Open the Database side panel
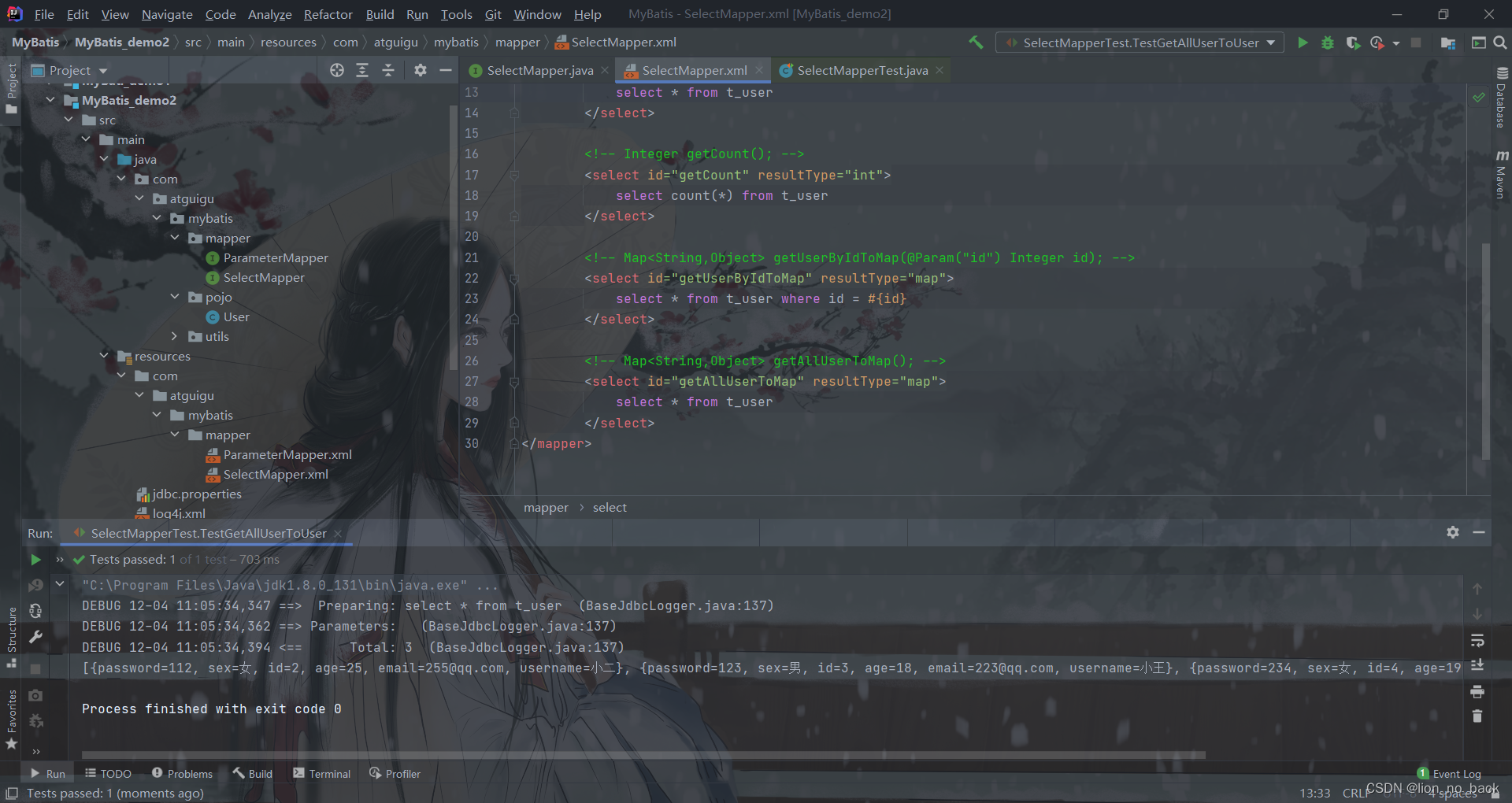1512x803 pixels. [x=1502, y=98]
